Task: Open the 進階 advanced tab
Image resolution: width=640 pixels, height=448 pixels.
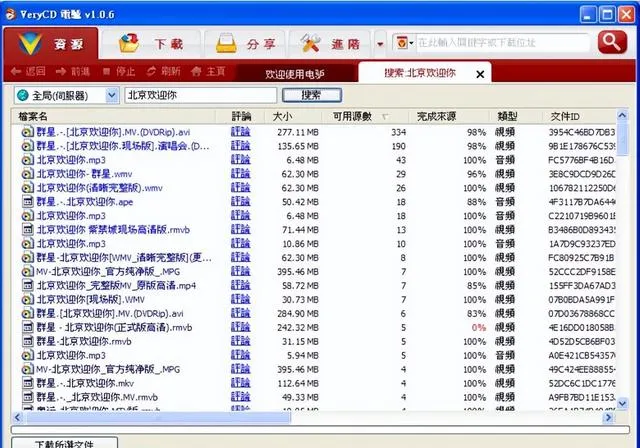Action: (330, 44)
